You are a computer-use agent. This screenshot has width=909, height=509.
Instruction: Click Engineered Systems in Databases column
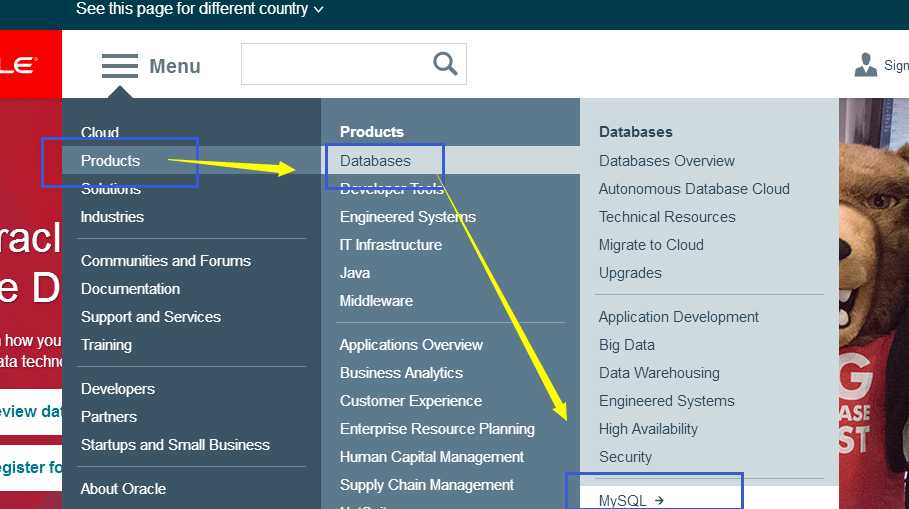coord(667,401)
